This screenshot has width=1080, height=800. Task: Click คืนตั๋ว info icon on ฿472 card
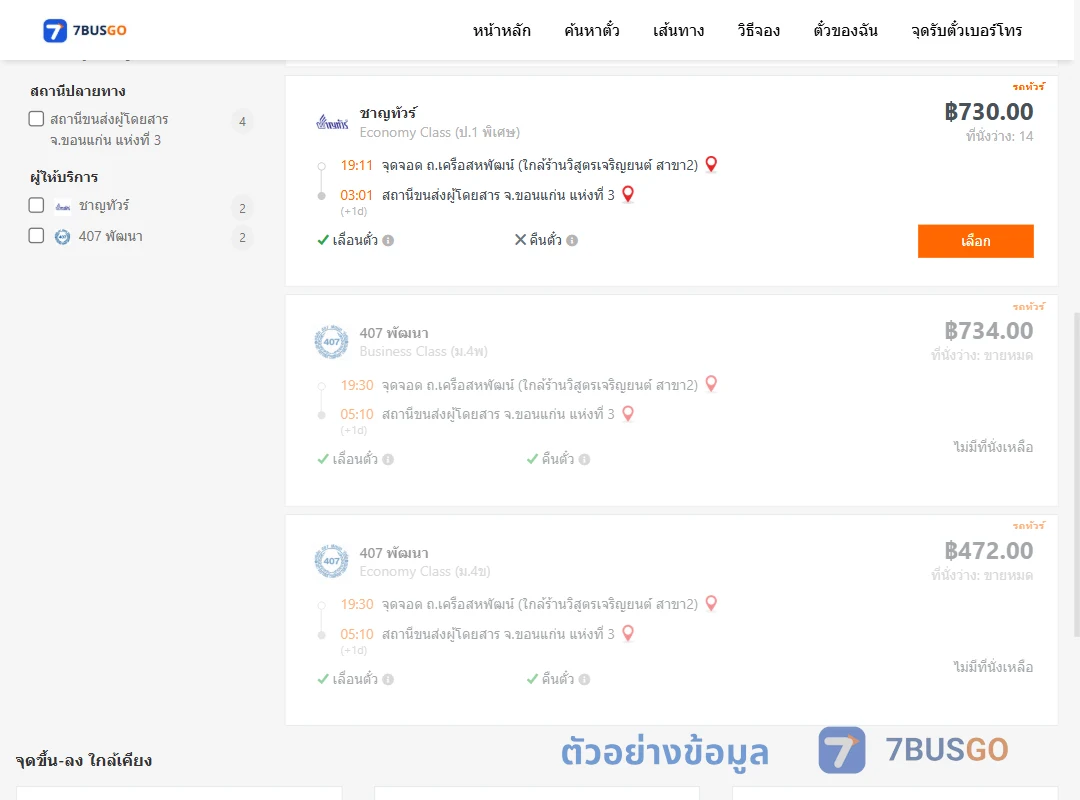tap(585, 679)
